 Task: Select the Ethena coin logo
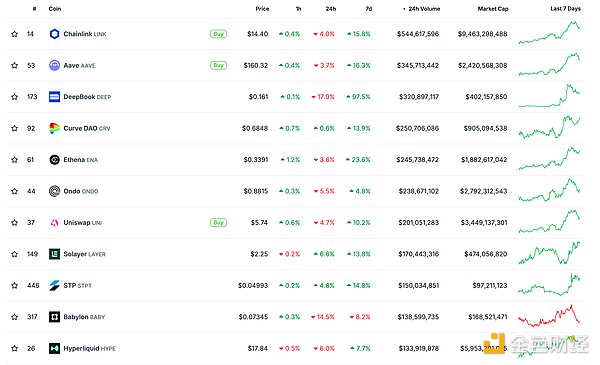[x=54, y=160]
